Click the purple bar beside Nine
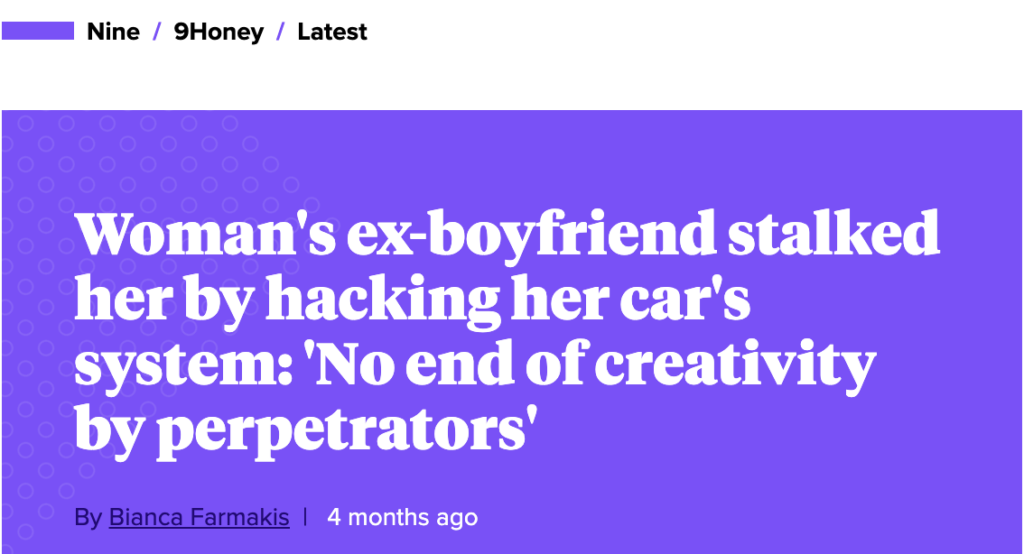This screenshot has height=554, width=1024. tap(38, 31)
